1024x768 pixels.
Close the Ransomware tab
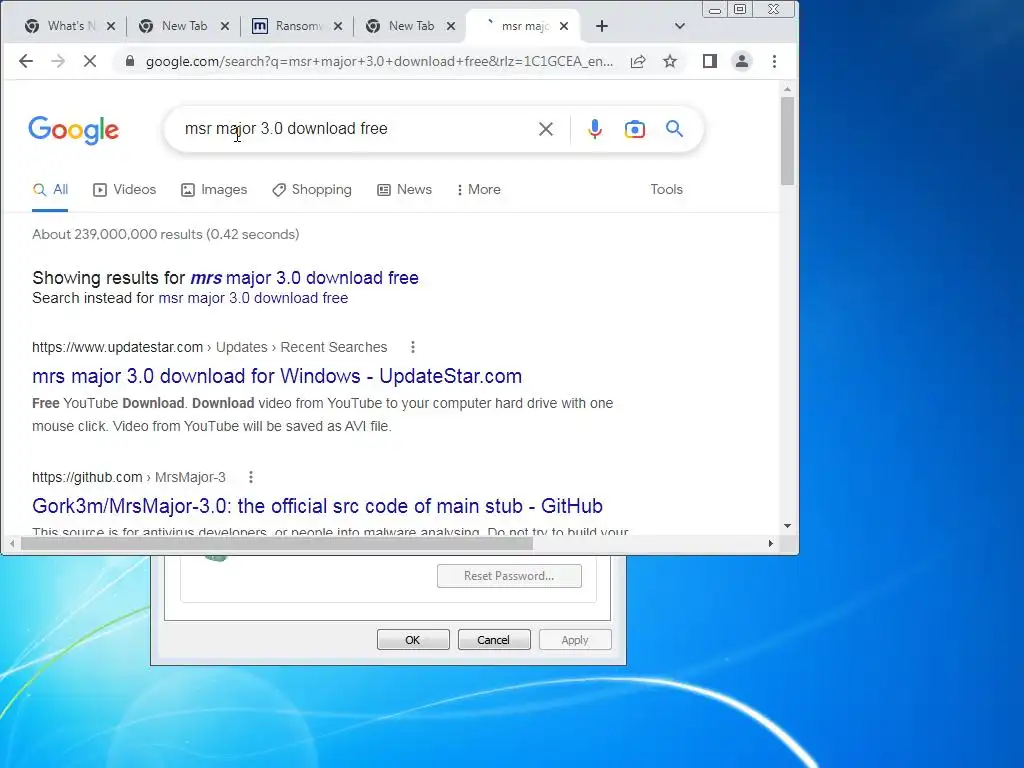tap(338, 26)
